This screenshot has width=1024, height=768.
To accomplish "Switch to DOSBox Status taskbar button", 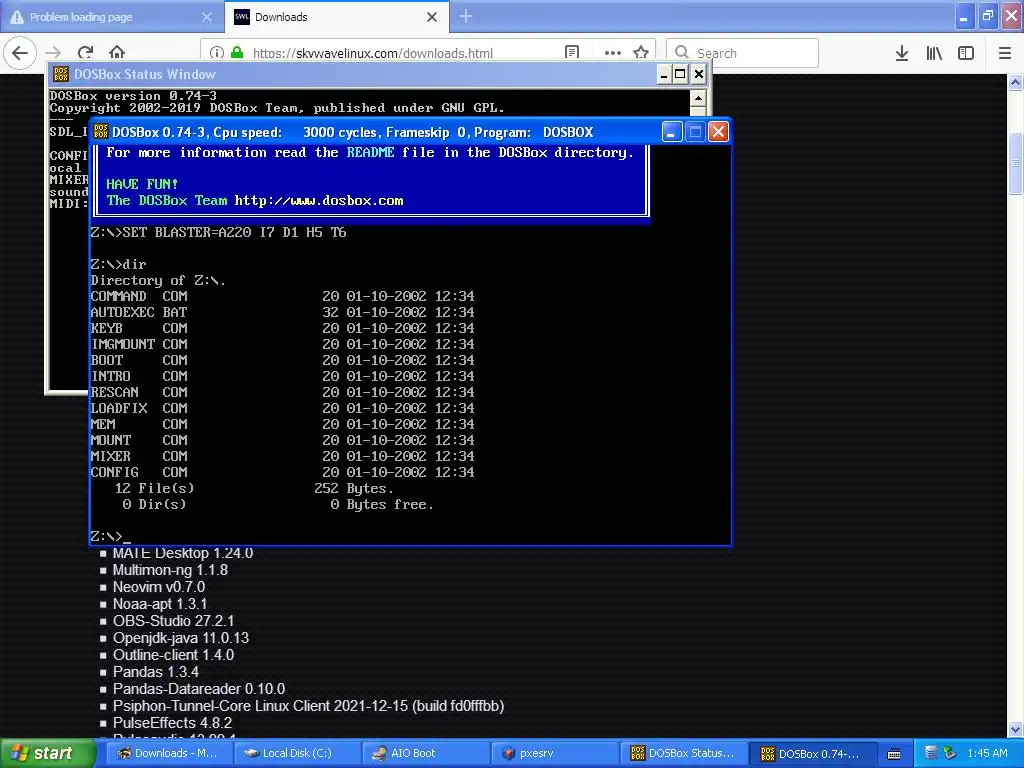I will click(682, 753).
